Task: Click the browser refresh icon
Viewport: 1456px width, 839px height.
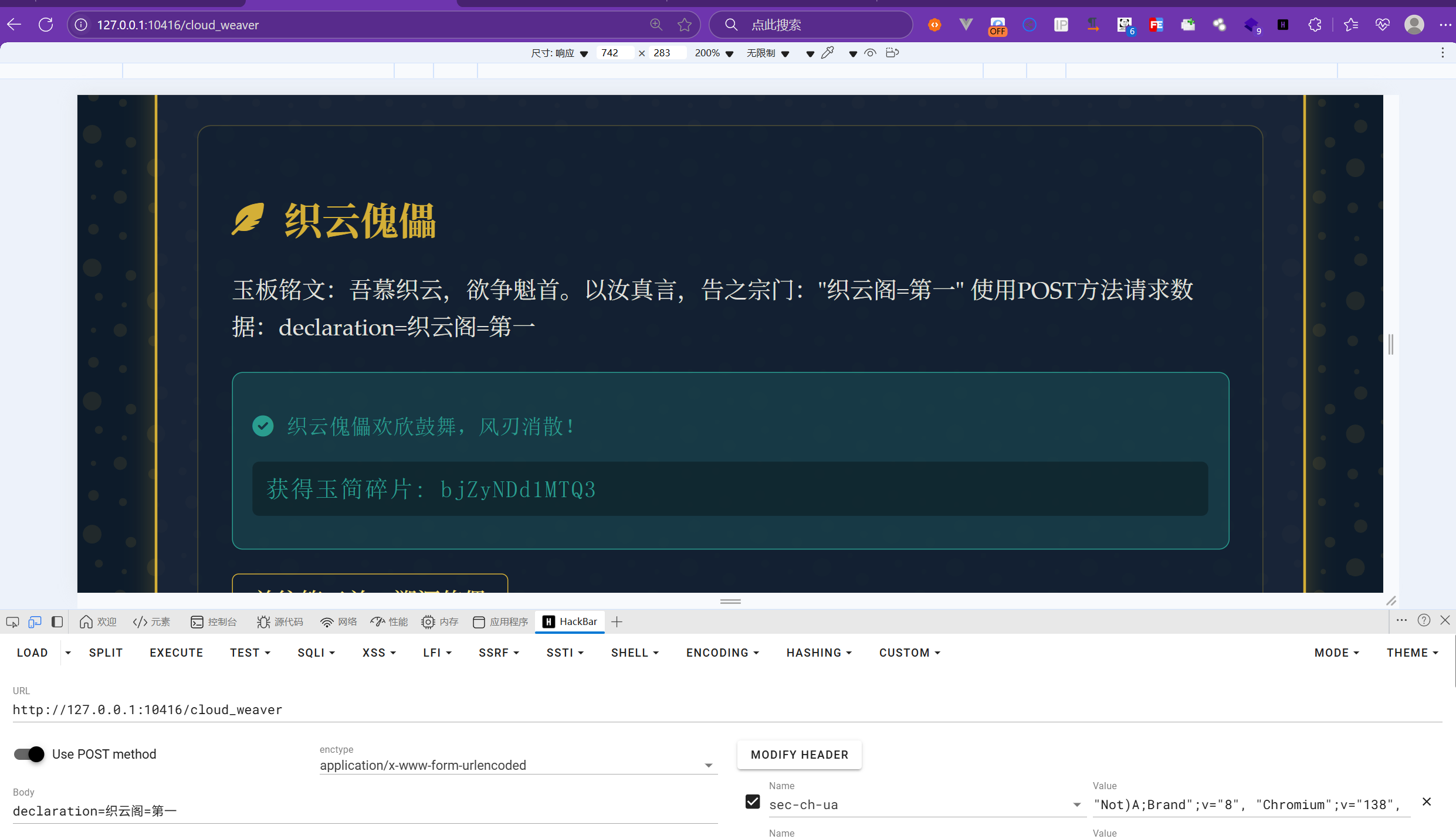Action: pyautogui.click(x=46, y=25)
